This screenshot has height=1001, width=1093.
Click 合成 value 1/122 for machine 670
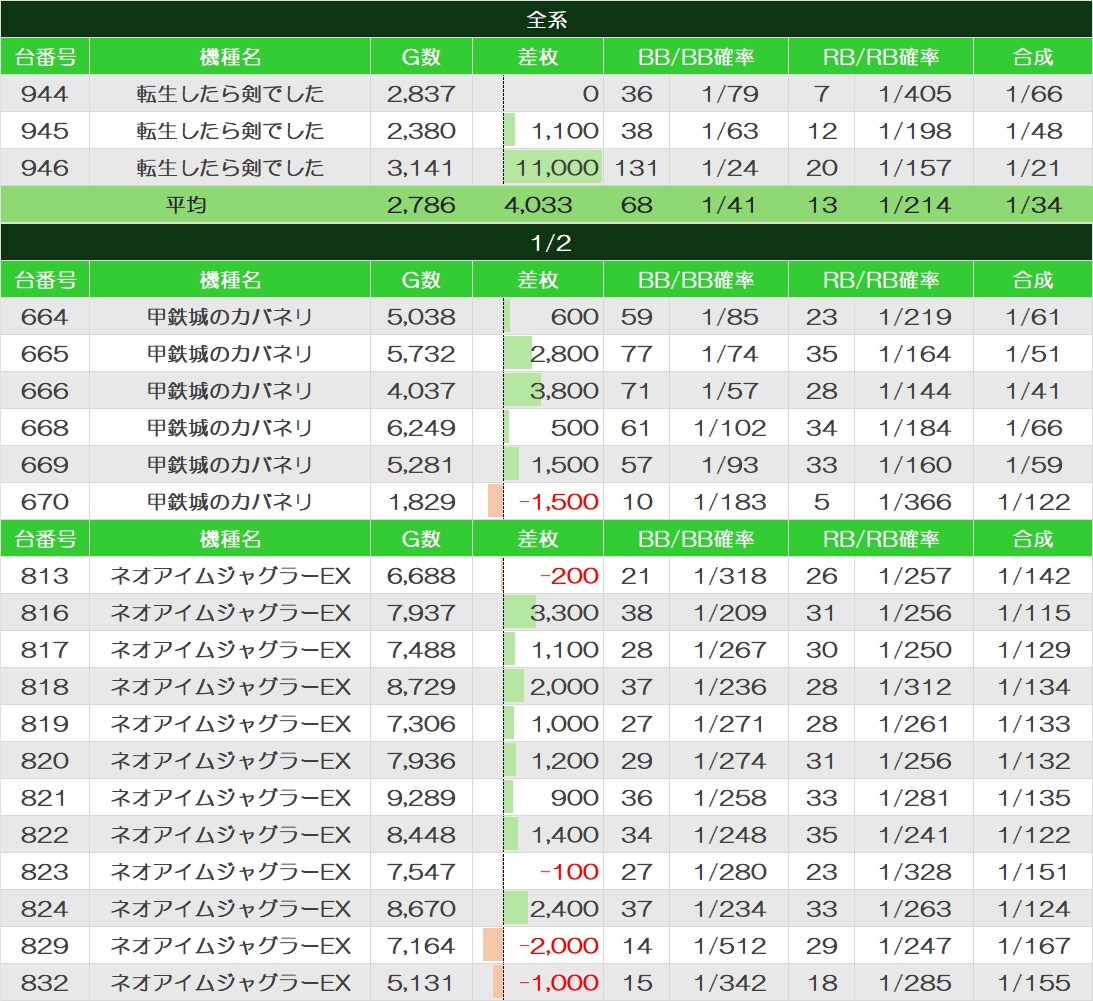click(x=1033, y=501)
